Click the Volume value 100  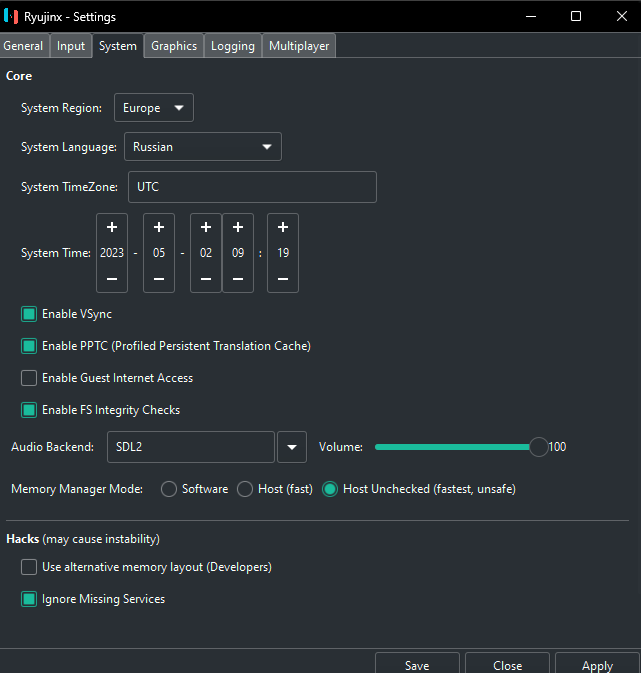(557, 447)
